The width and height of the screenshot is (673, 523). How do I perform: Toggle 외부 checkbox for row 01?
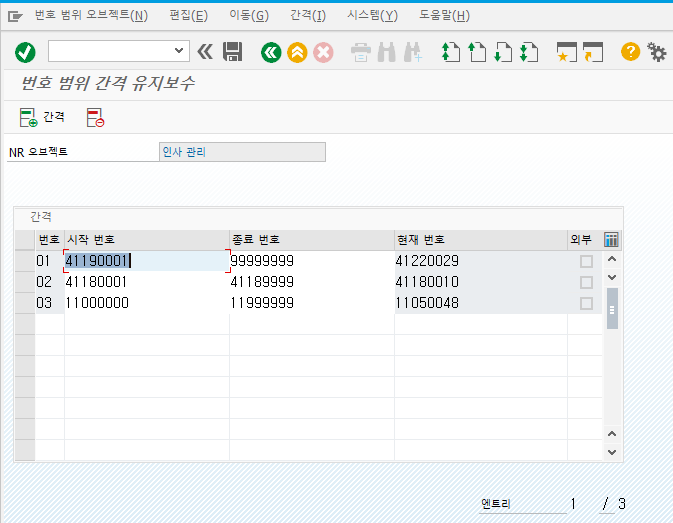586,261
